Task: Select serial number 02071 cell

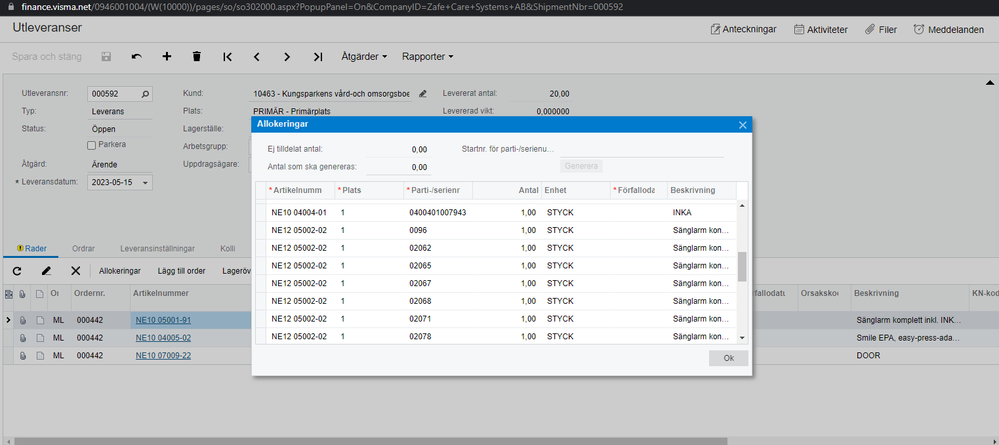Action: [438, 319]
